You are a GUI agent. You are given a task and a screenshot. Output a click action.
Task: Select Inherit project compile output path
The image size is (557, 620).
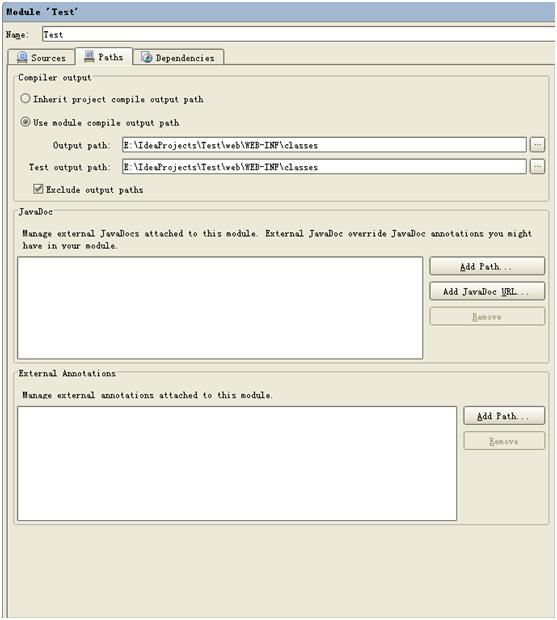click(25, 98)
